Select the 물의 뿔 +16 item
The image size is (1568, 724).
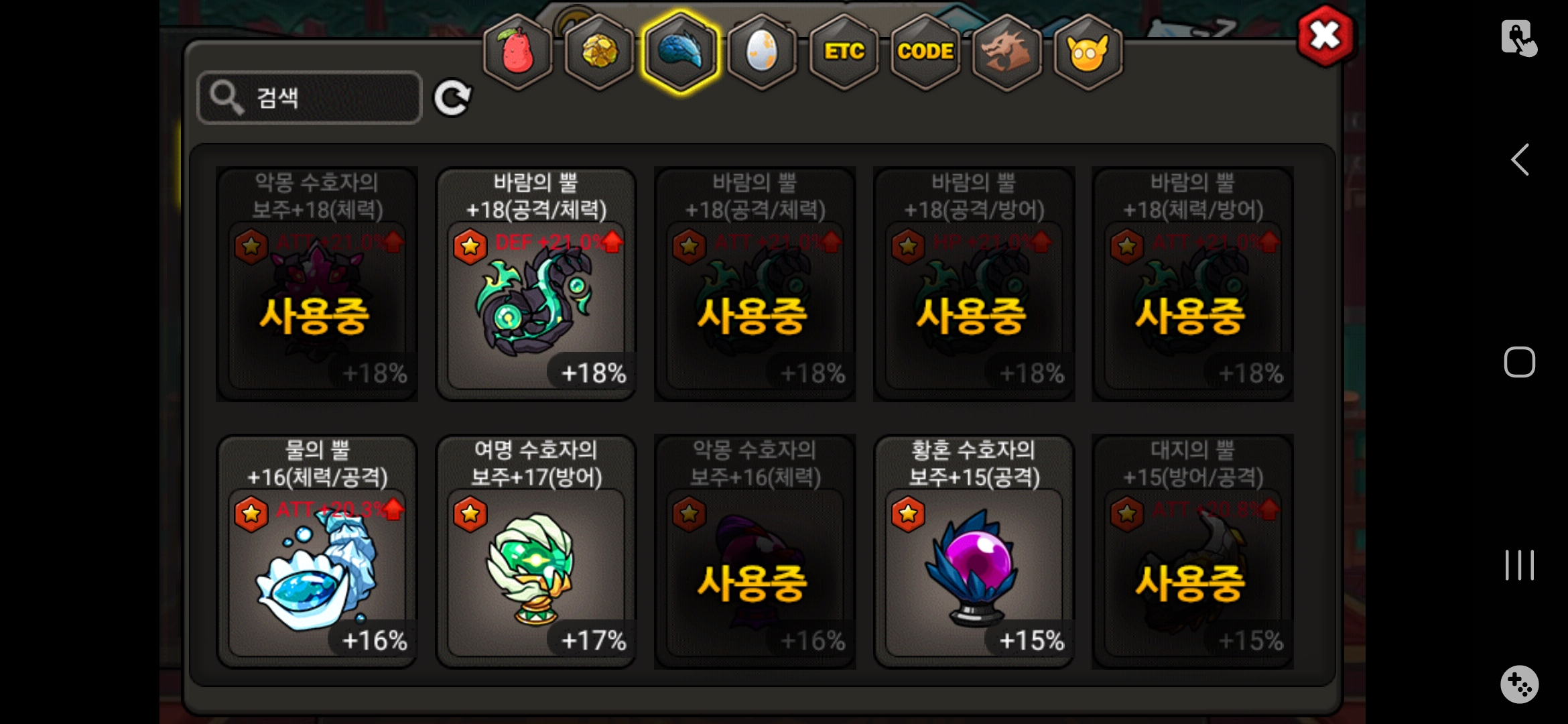(x=317, y=552)
